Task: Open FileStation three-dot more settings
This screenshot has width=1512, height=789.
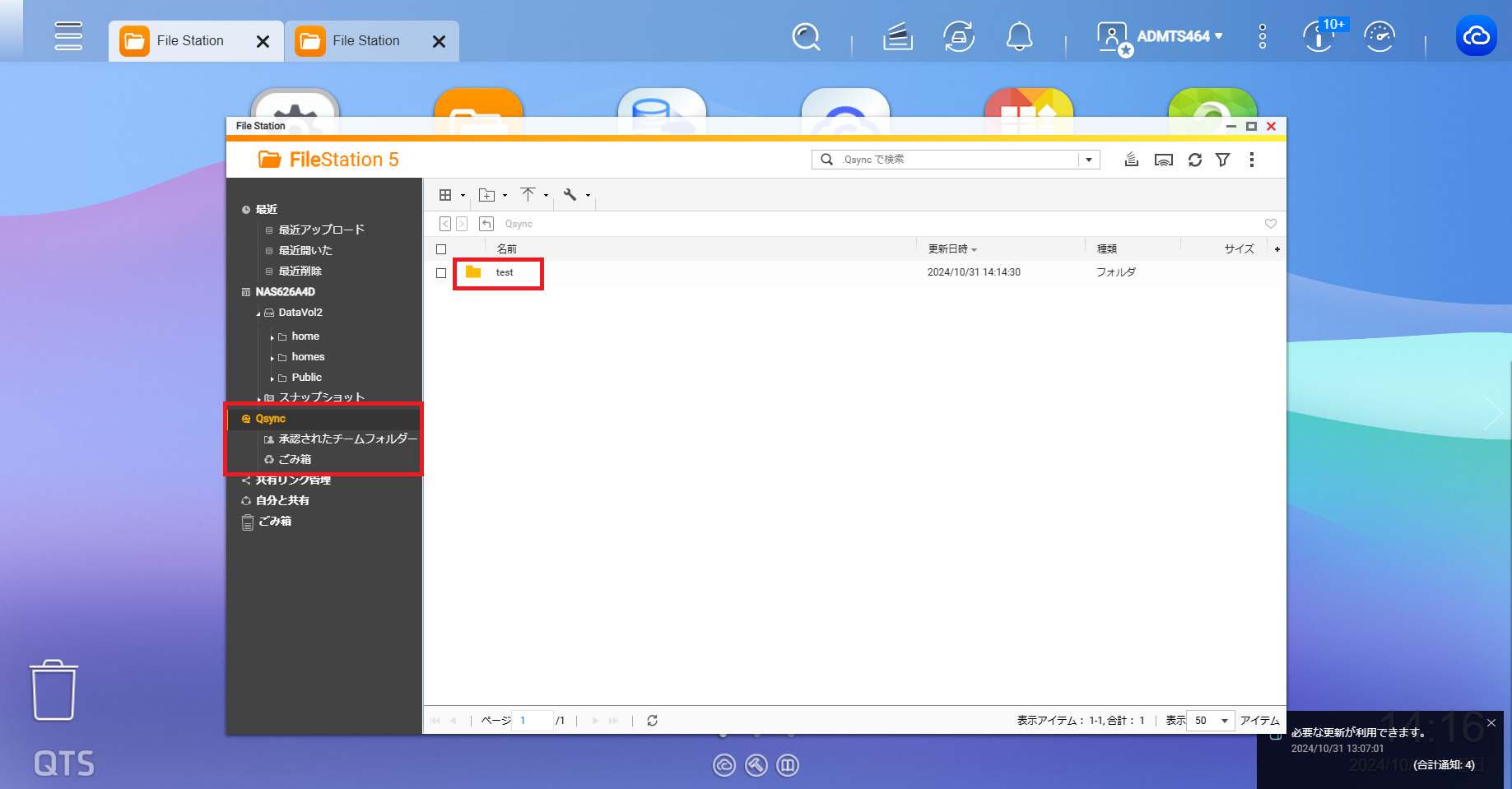Action: [1252, 160]
